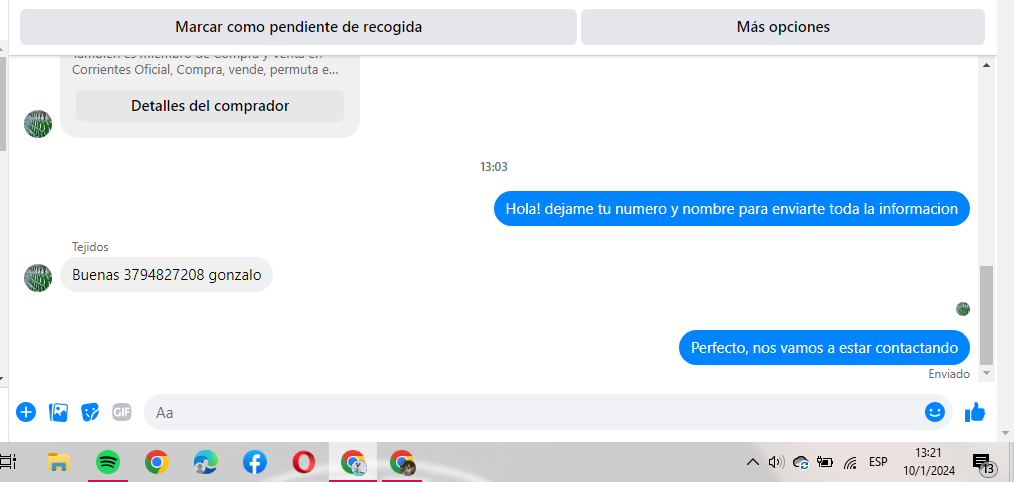Image resolution: width=1014 pixels, height=482 pixels.
Task: Open the plus more-actions icon
Action: point(26,412)
